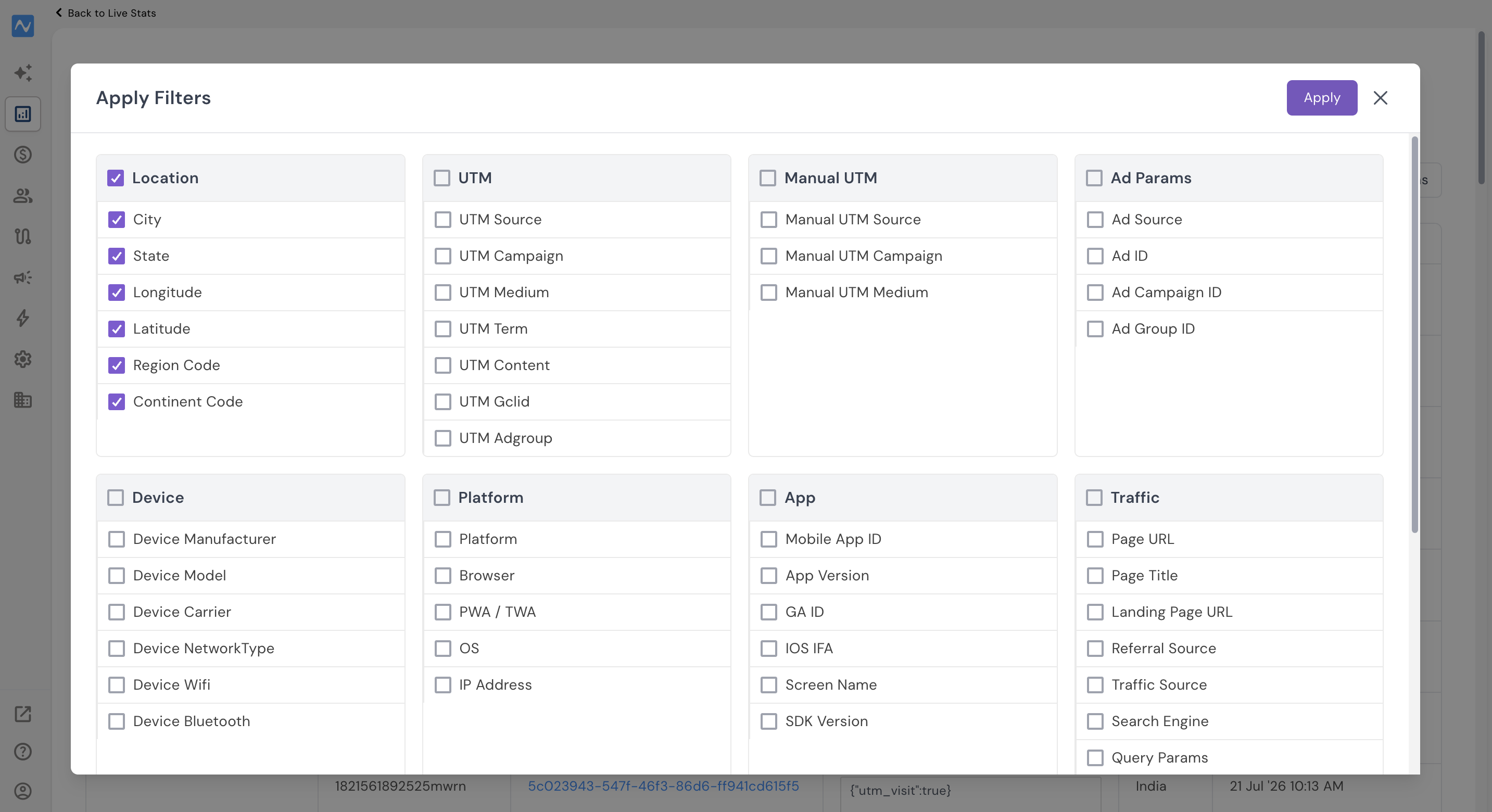1492x812 pixels.
Task: Check the App group checkbox
Action: [x=768, y=498]
